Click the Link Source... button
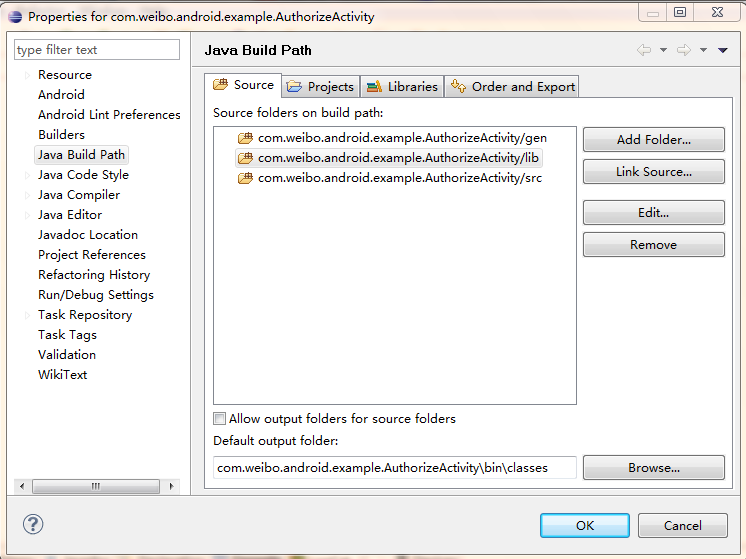 [654, 171]
